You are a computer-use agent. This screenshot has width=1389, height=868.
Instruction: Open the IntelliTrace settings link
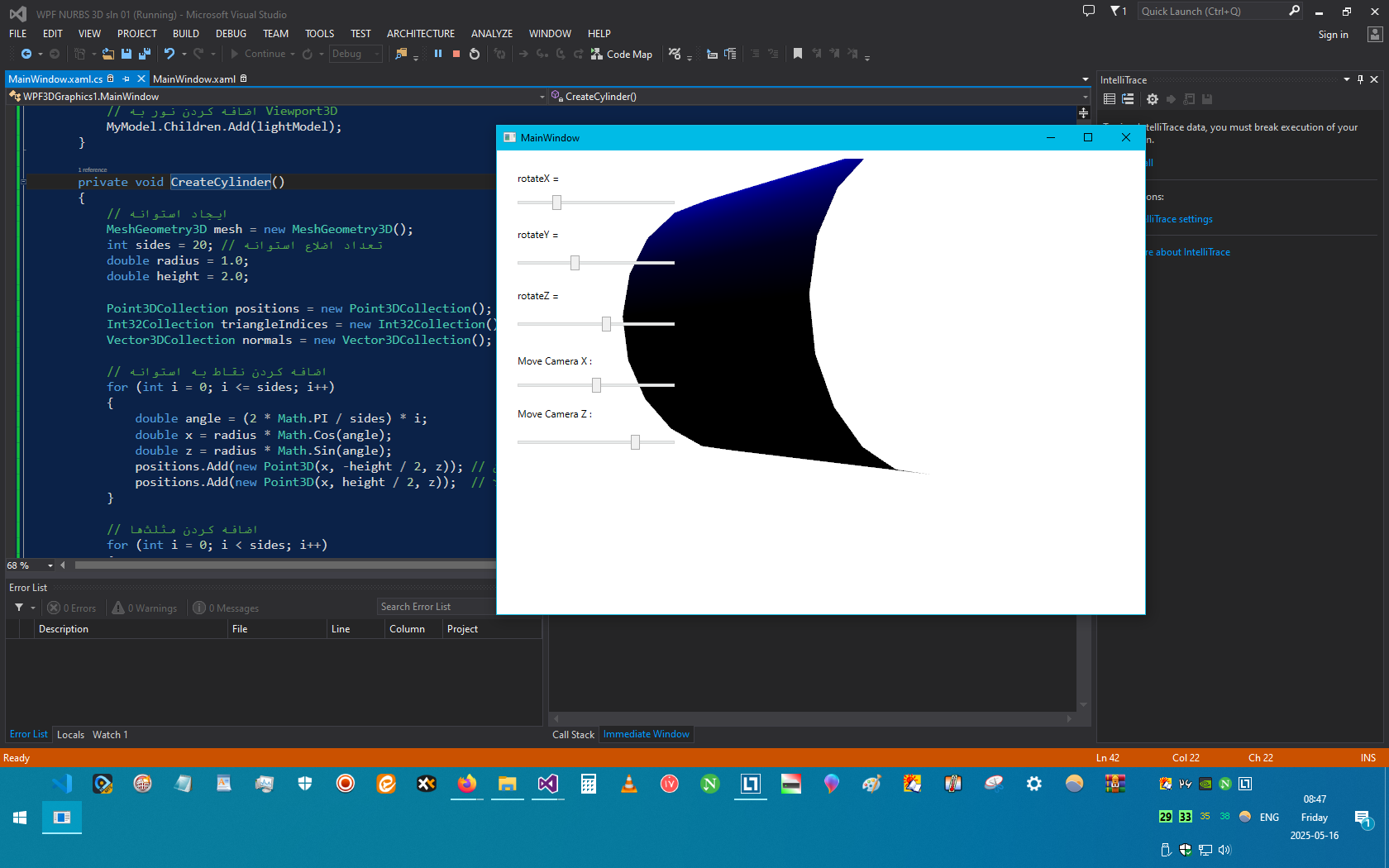tap(1180, 219)
